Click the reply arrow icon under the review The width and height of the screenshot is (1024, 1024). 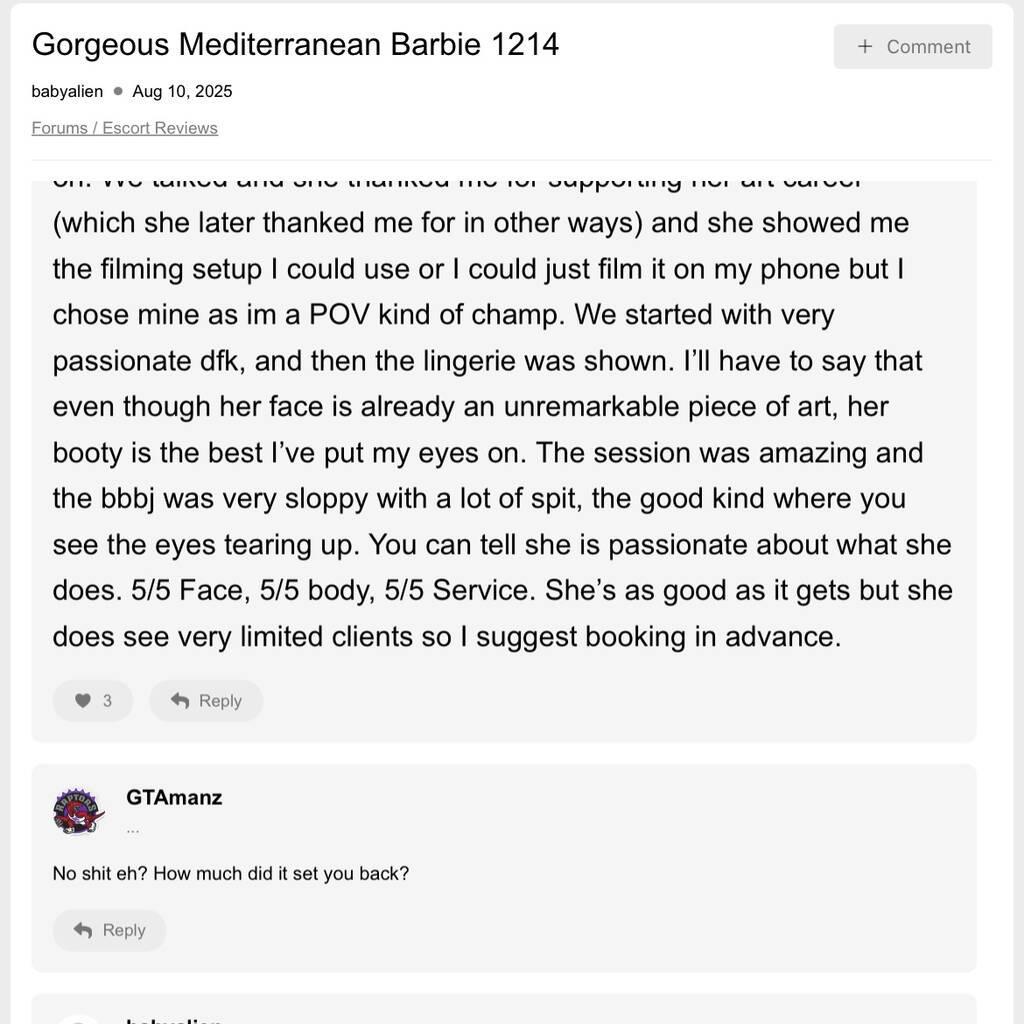point(180,701)
